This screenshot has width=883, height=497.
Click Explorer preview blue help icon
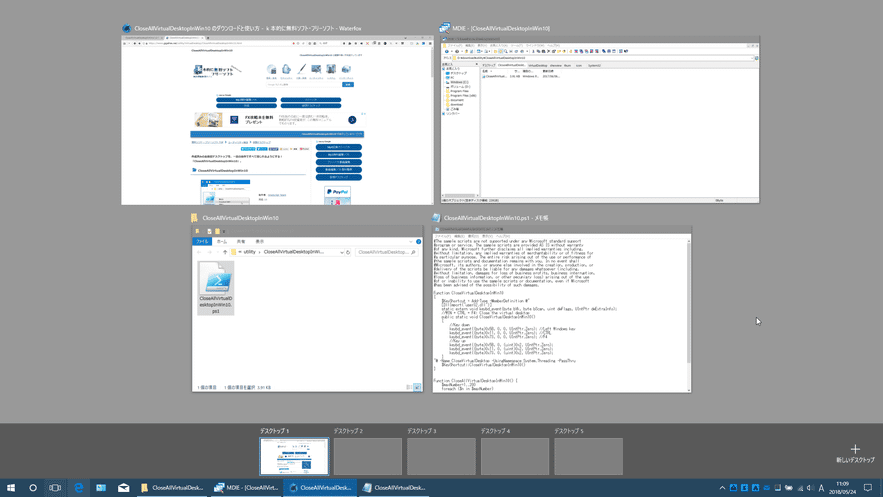pyautogui.click(x=418, y=241)
